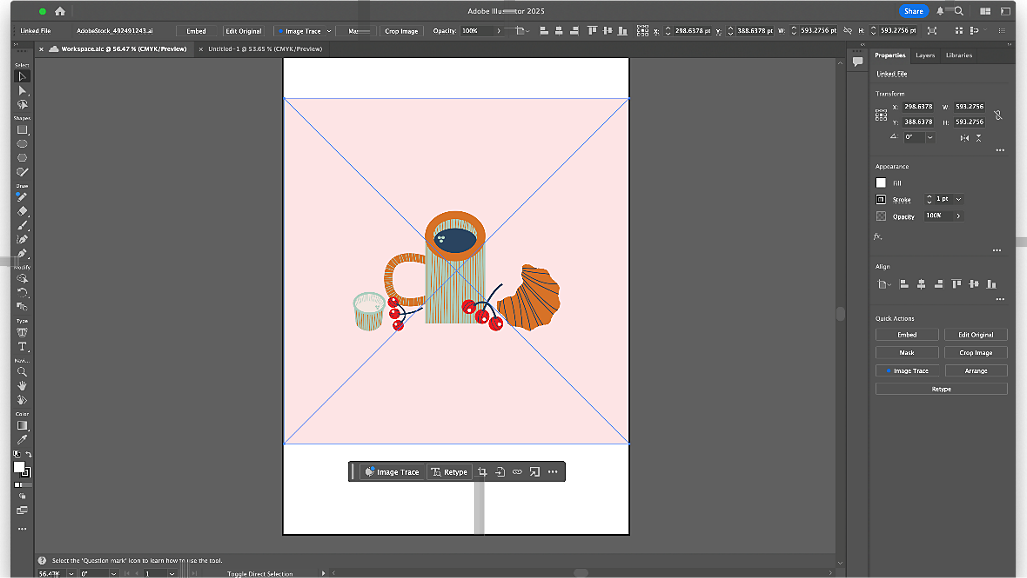Click Mask in Quick Actions
1027x578 pixels.
906,353
